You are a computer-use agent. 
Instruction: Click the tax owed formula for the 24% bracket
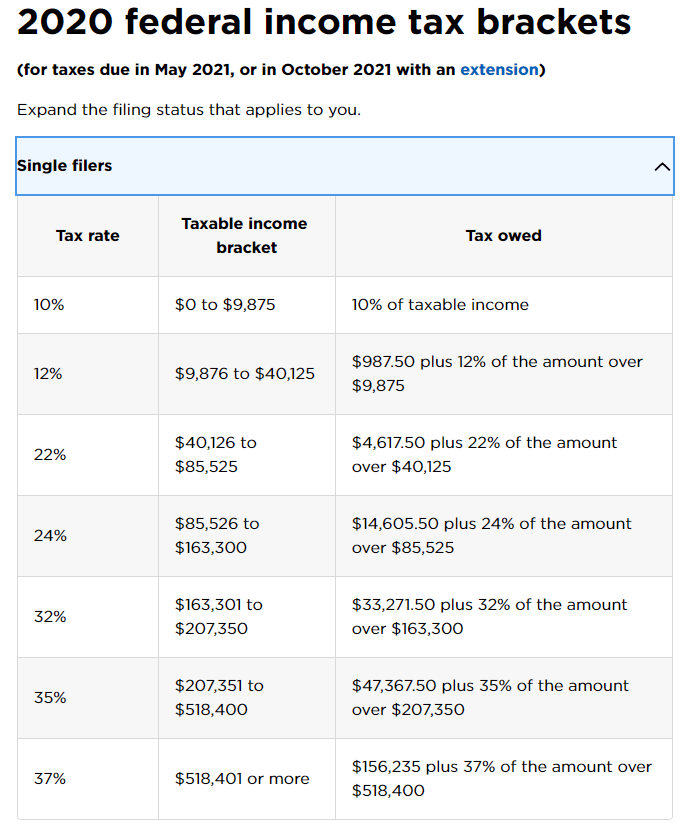point(490,535)
